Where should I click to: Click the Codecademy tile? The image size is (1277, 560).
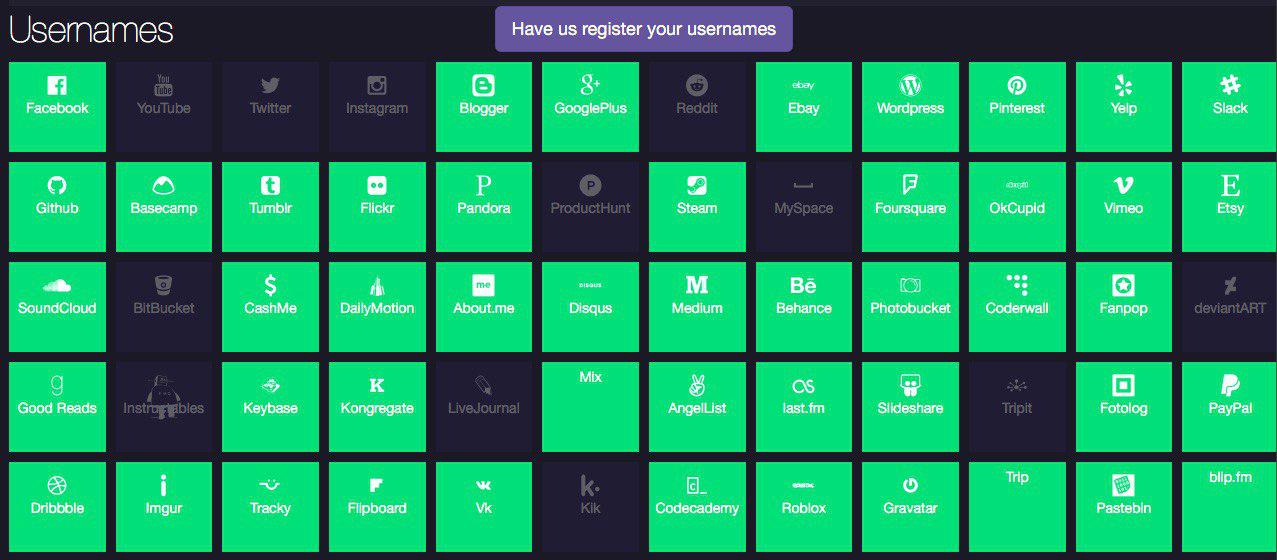697,507
